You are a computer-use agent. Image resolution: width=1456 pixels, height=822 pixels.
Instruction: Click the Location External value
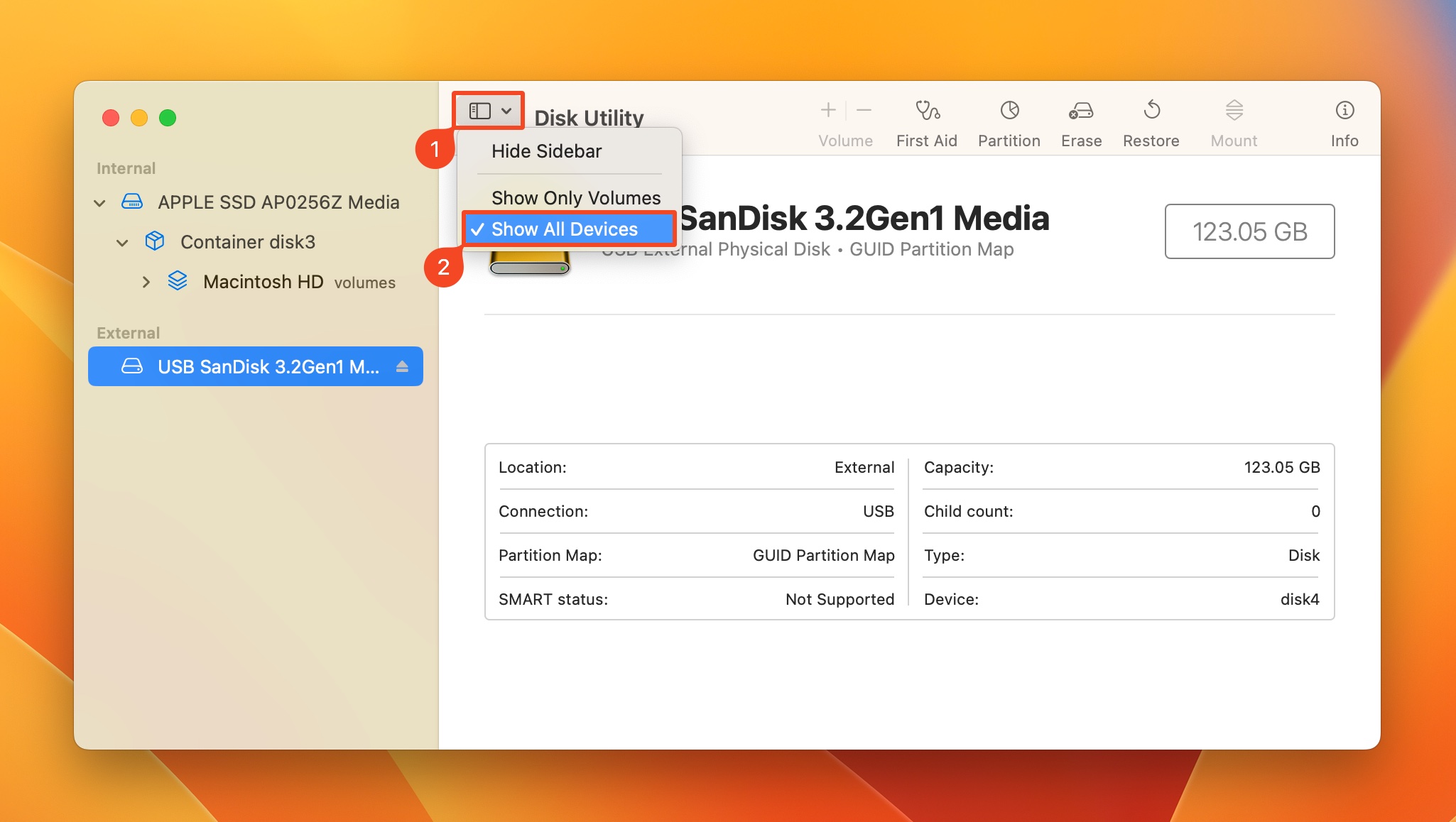[864, 467]
